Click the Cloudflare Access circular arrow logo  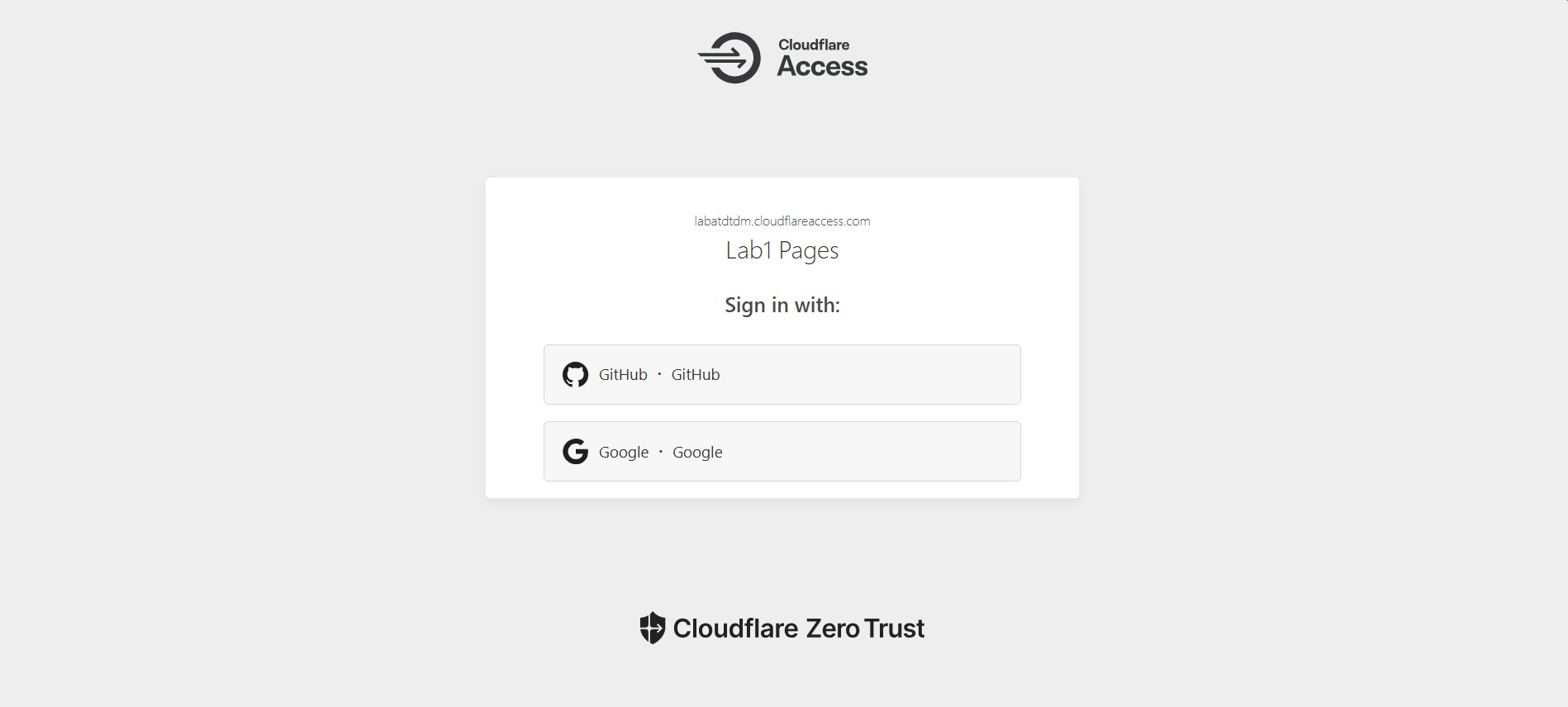pyautogui.click(x=729, y=58)
